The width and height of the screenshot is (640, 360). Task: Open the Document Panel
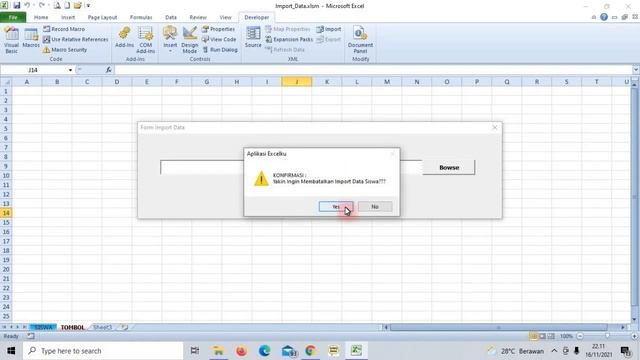point(360,40)
